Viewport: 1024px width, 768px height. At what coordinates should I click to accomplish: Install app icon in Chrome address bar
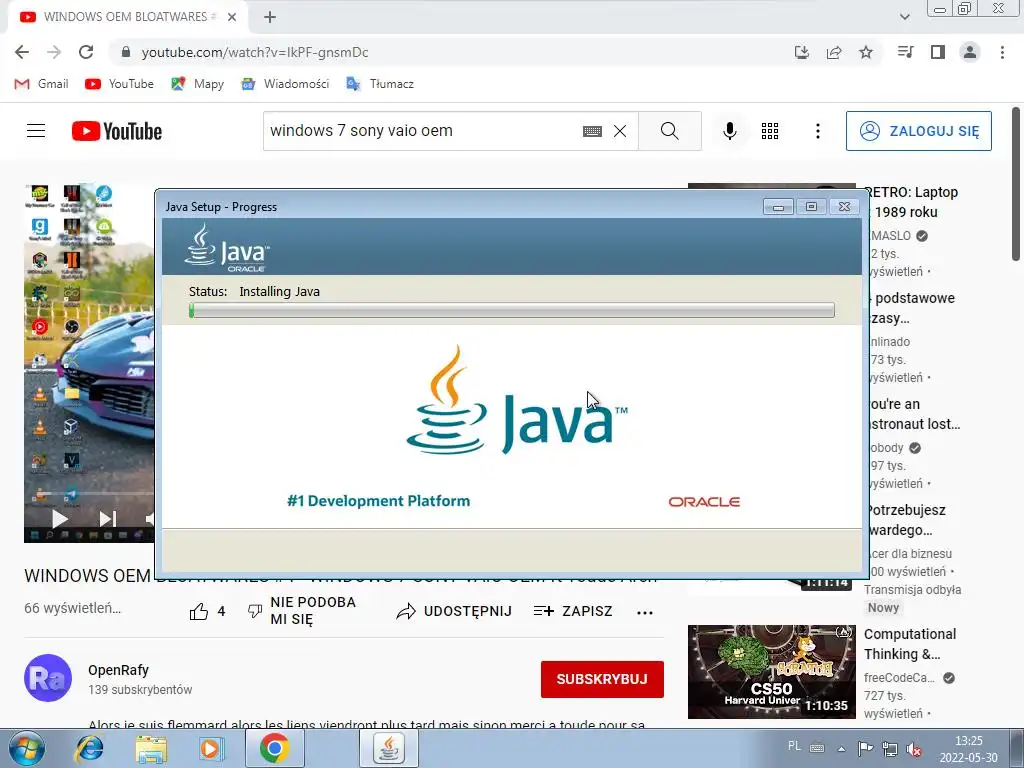tap(802, 52)
